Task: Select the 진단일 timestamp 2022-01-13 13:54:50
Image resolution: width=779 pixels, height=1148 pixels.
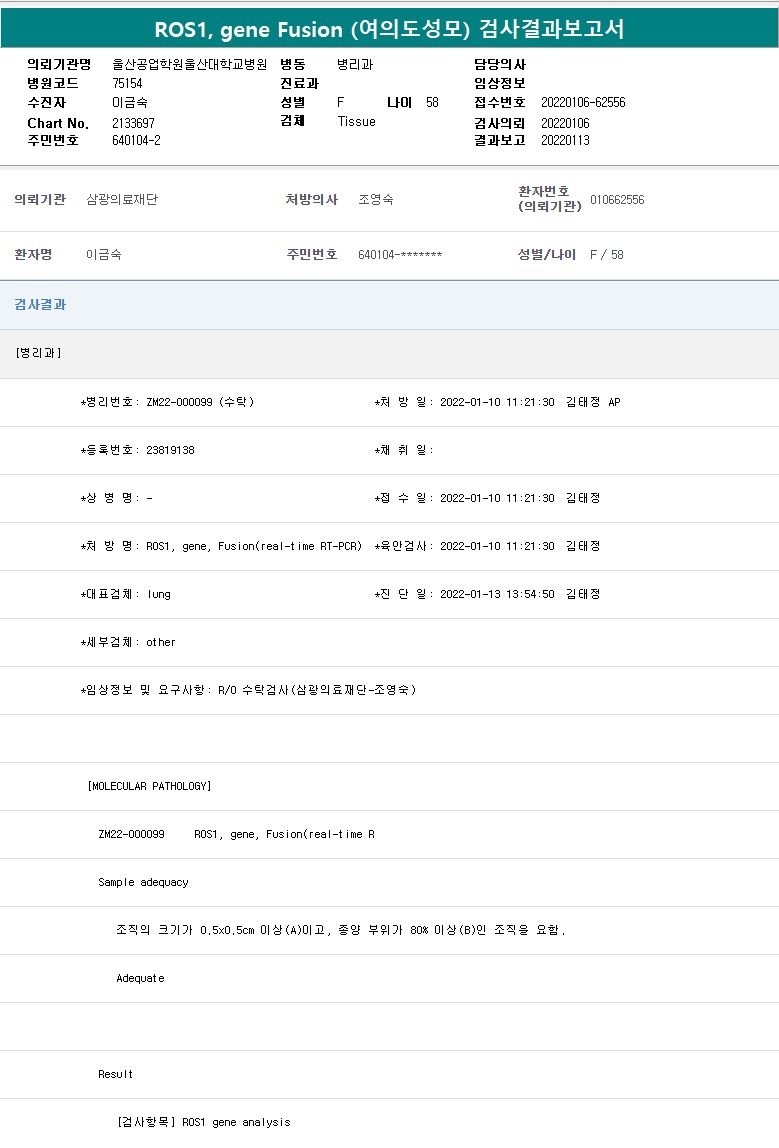Action: tap(497, 594)
